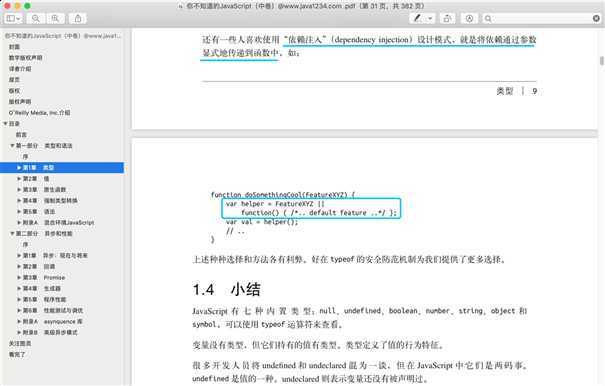Image resolution: width=605 pixels, height=386 pixels.
Task: Click the highlighted code box in the page
Action: [311, 208]
